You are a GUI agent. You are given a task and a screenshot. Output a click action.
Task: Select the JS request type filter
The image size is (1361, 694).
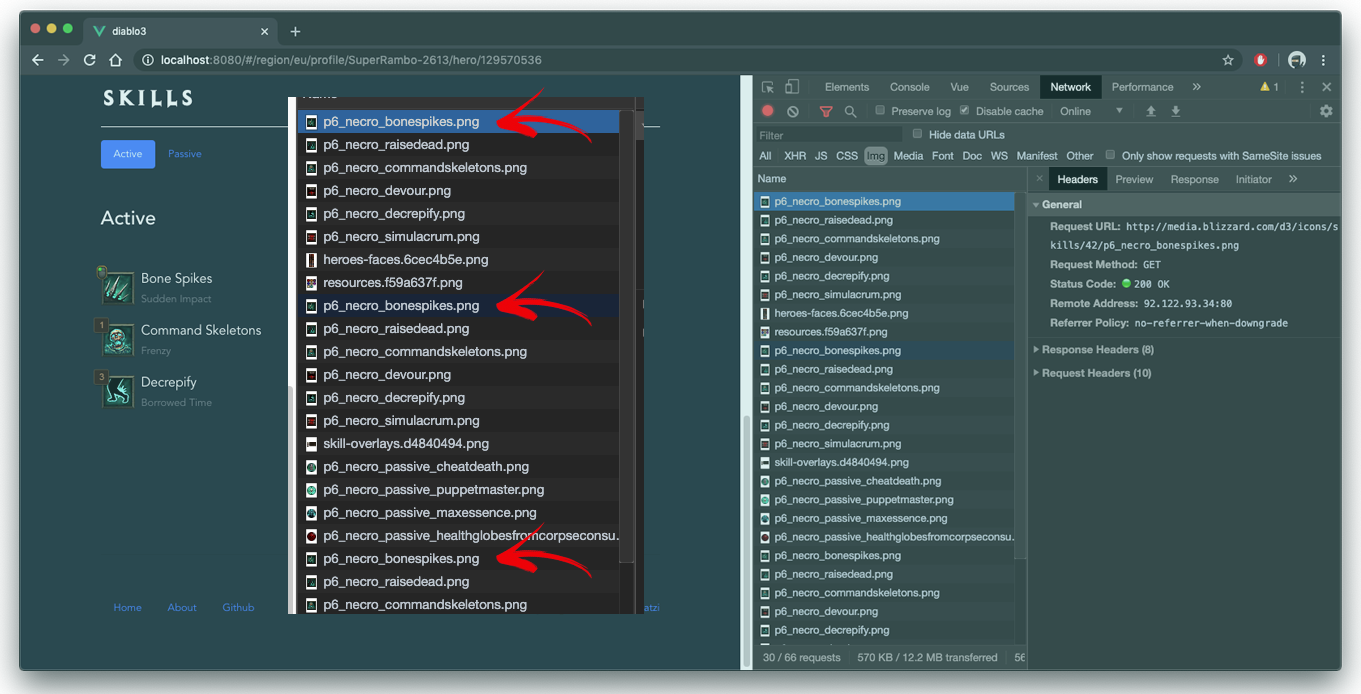point(821,156)
